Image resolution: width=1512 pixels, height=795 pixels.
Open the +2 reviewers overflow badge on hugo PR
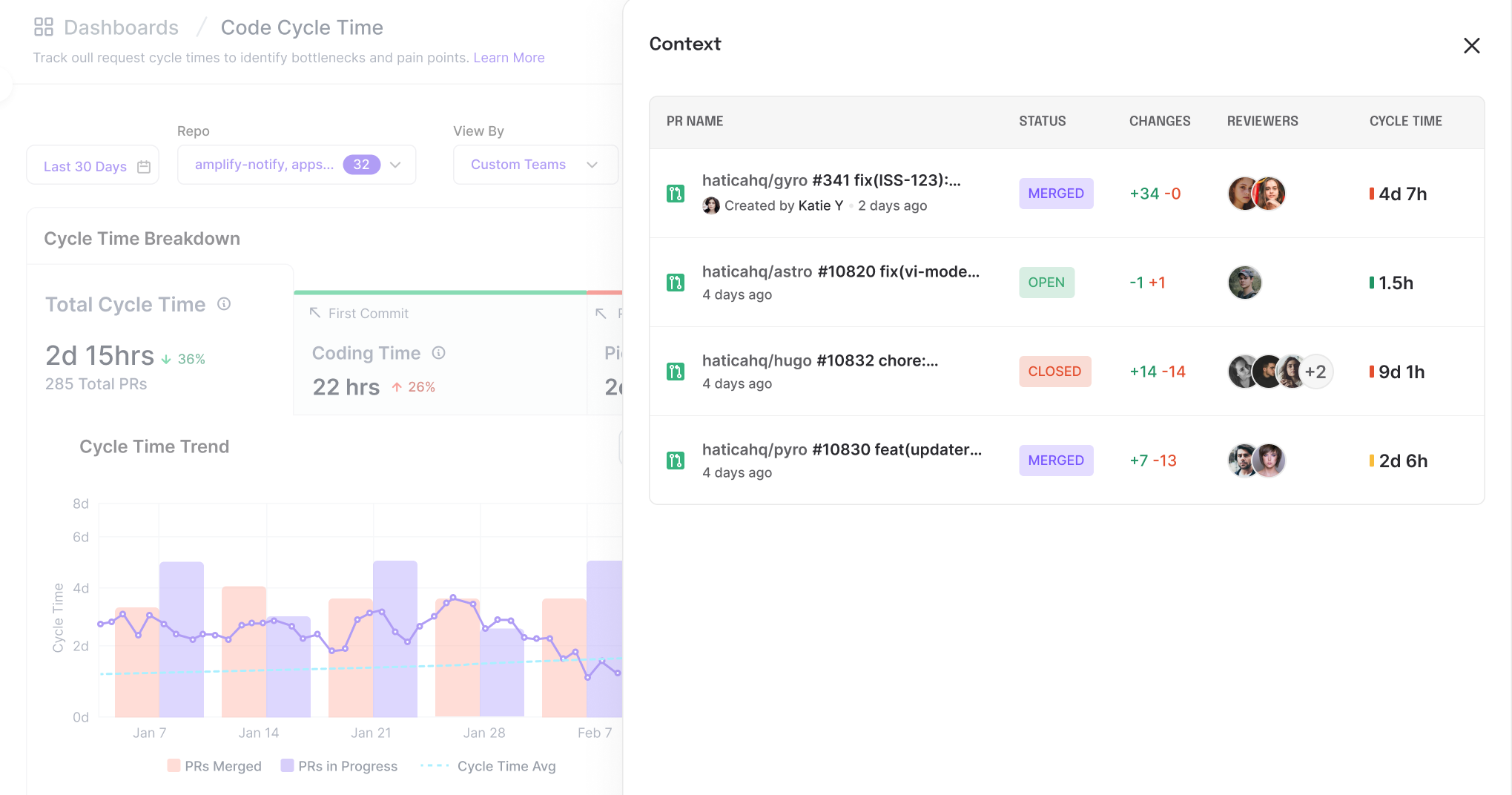click(x=1318, y=372)
